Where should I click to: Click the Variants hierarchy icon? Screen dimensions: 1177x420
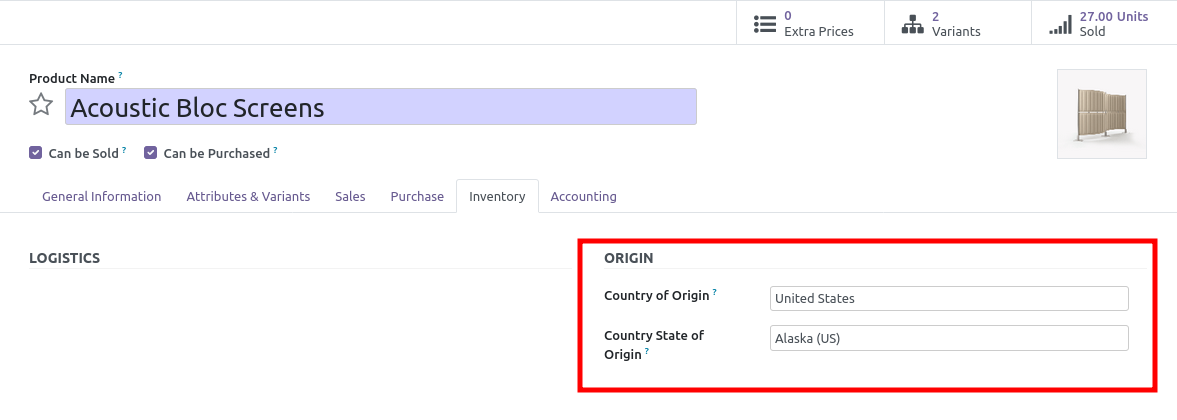[912, 24]
